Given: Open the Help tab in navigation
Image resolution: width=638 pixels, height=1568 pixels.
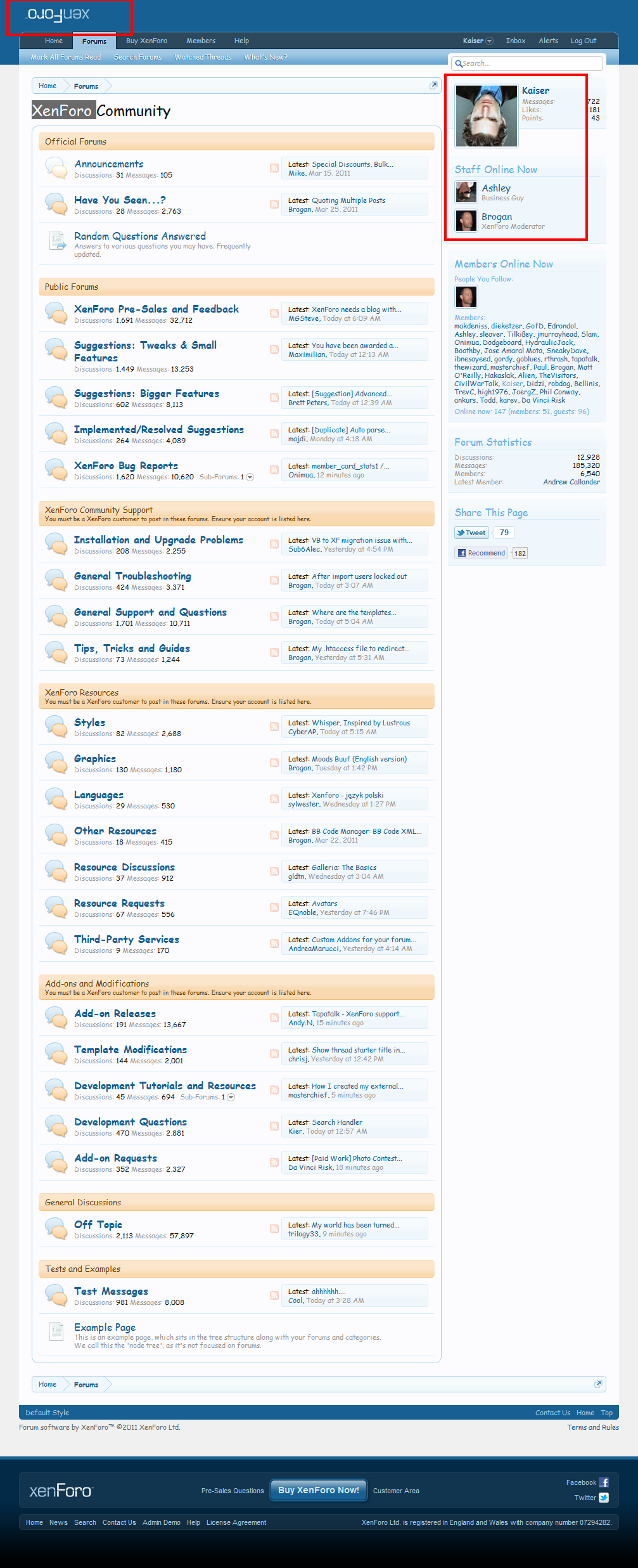Looking at the screenshot, I should point(241,41).
